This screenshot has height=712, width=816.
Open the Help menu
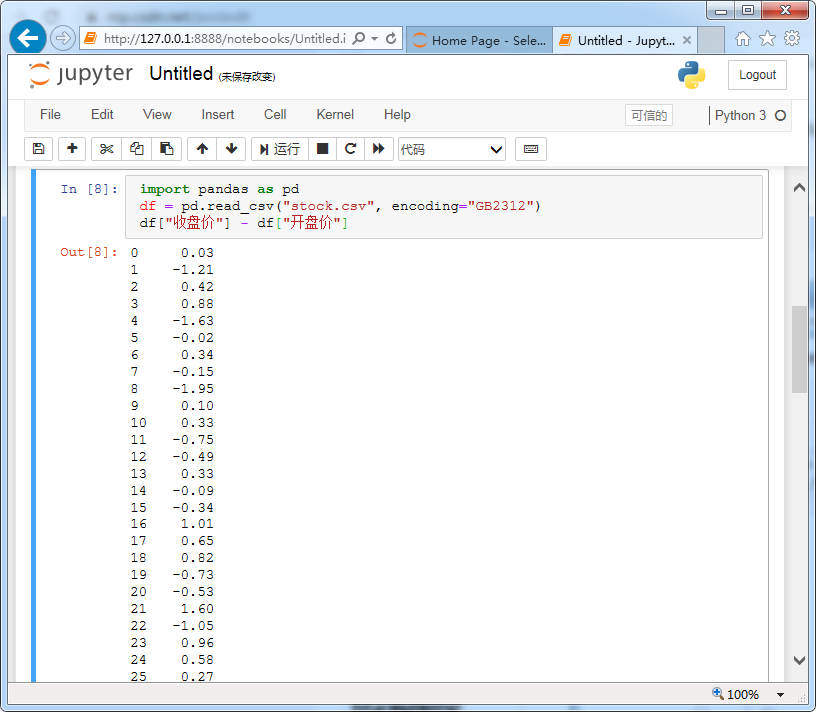(x=397, y=115)
